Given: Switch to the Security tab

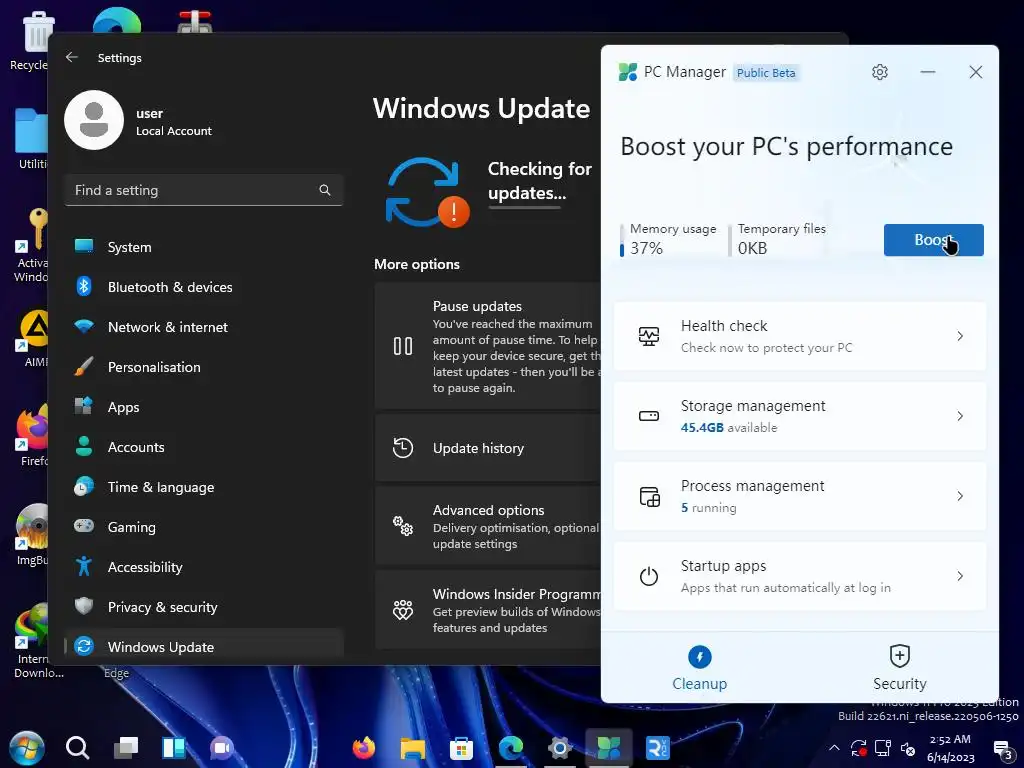Looking at the screenshot, I should click(x=899, y=667).
